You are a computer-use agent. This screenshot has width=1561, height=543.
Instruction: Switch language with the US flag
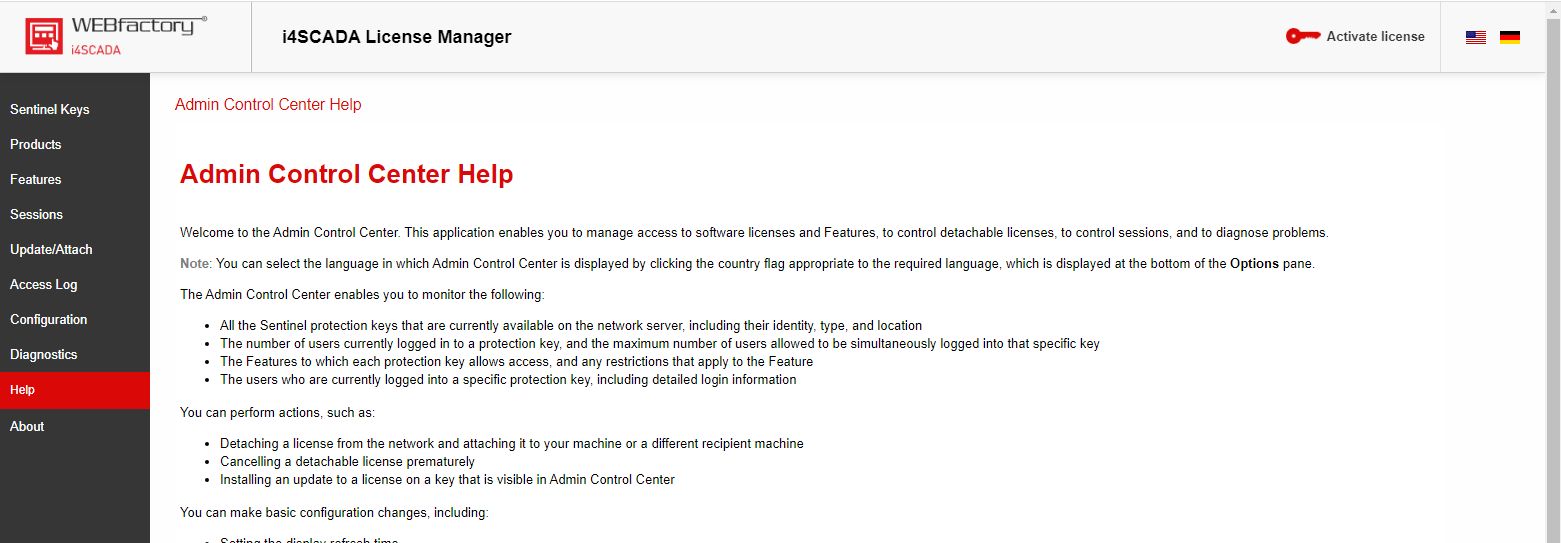(1476, 37)
